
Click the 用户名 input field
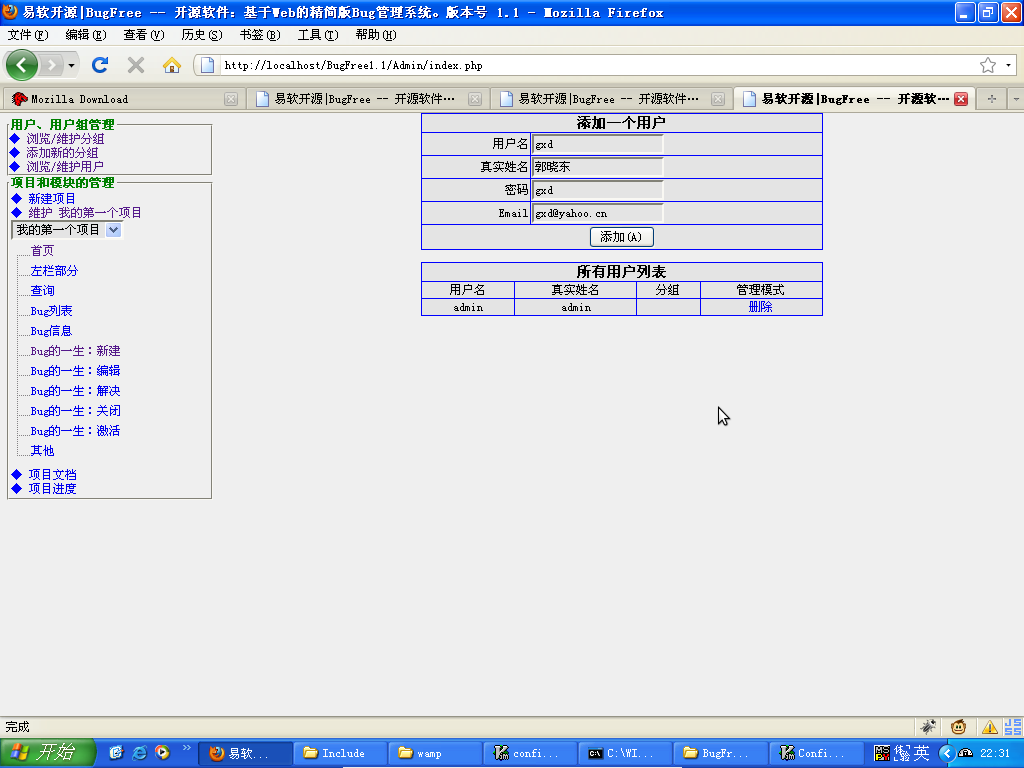coord(598,144)
